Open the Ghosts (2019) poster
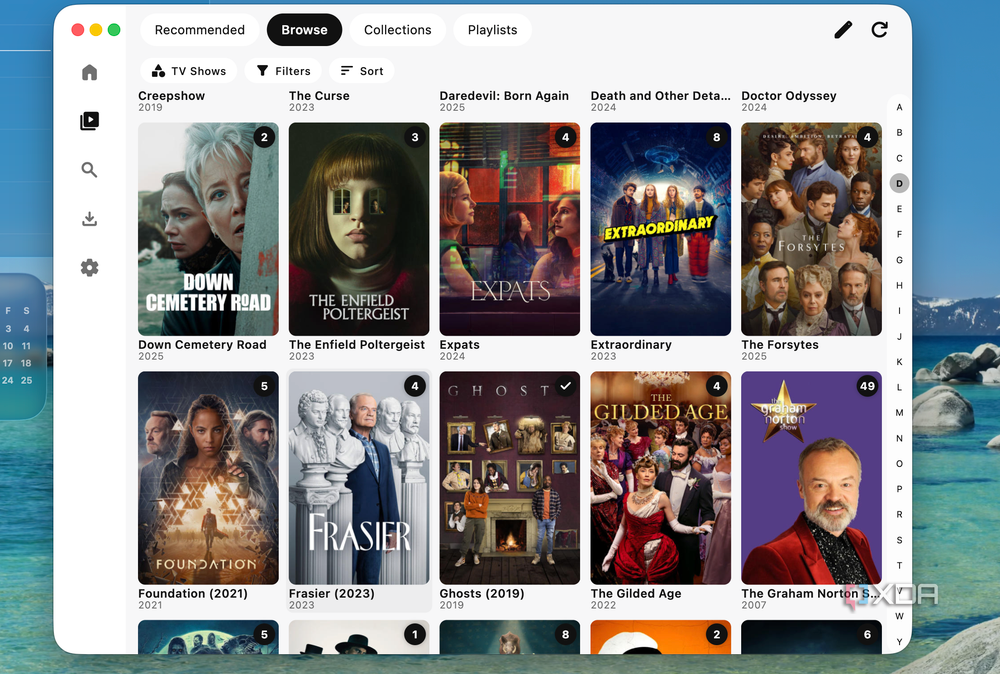Image resolution: width=1000 pixels, height=674 pixels. pyautogui.click(x=510, y=478)
